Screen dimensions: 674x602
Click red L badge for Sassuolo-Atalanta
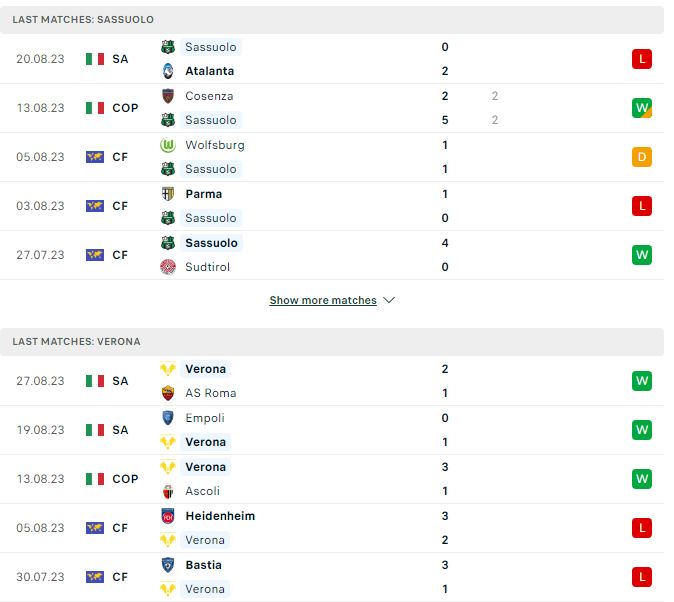[x=642, y=59]
